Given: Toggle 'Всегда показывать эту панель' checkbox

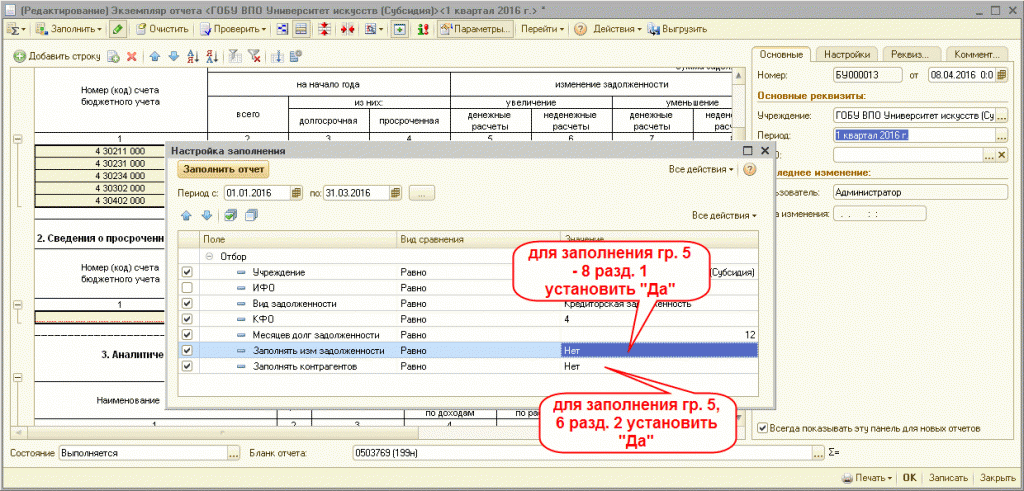Looking at the screenshot, I should pyautogui.click(x=764, y=429).
